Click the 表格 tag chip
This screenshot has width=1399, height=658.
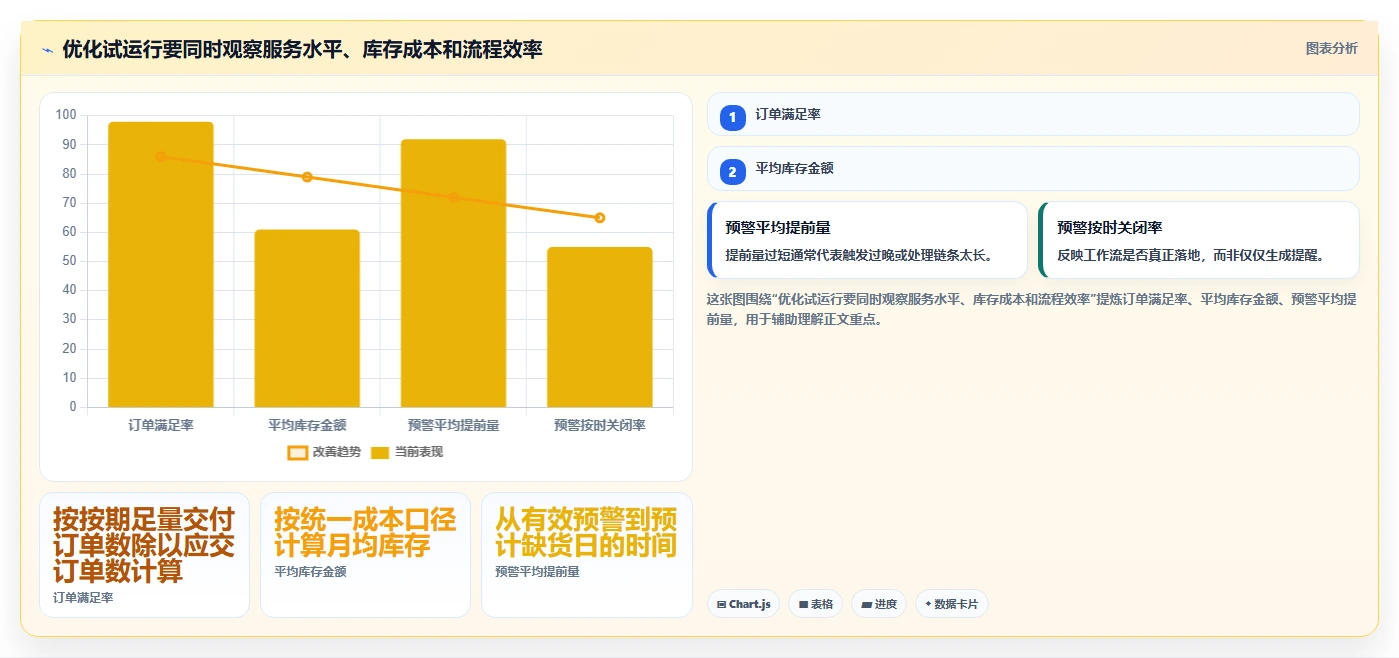click(815, 604)
